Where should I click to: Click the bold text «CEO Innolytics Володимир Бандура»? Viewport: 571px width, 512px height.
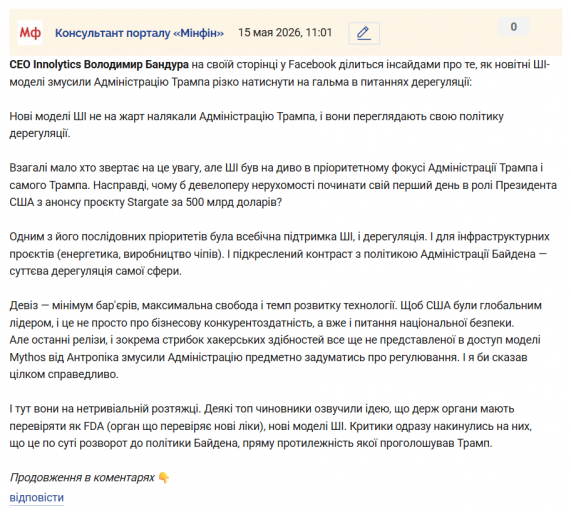pos(99,64)
